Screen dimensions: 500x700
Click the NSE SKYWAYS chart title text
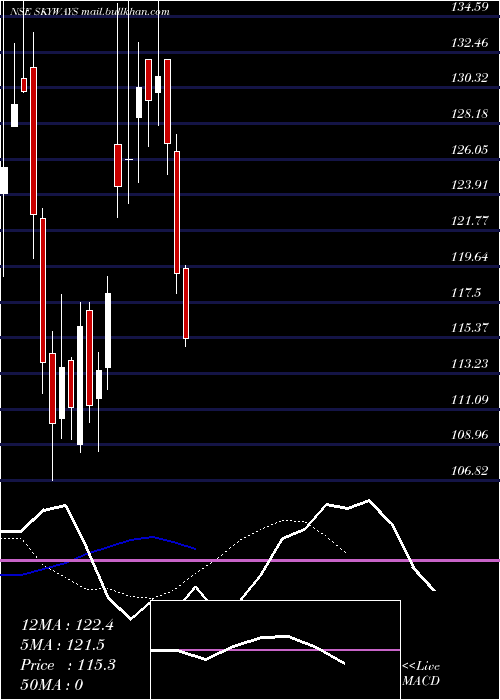[x=89, y=12]
